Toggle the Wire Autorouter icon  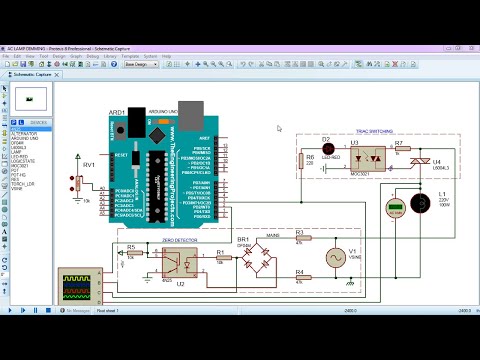(x=359, y=64)
